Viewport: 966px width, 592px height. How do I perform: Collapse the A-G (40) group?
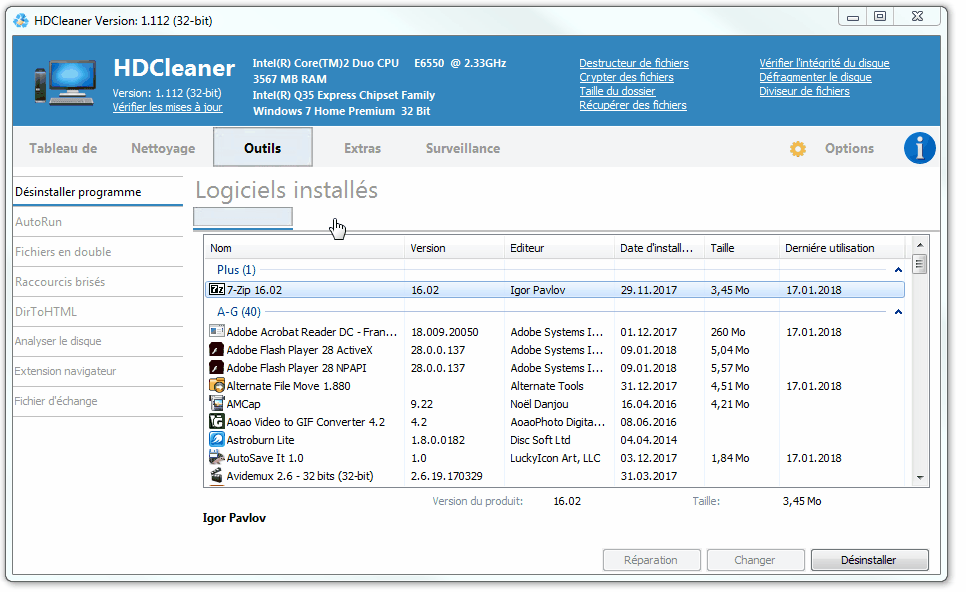tap(898, 312)
